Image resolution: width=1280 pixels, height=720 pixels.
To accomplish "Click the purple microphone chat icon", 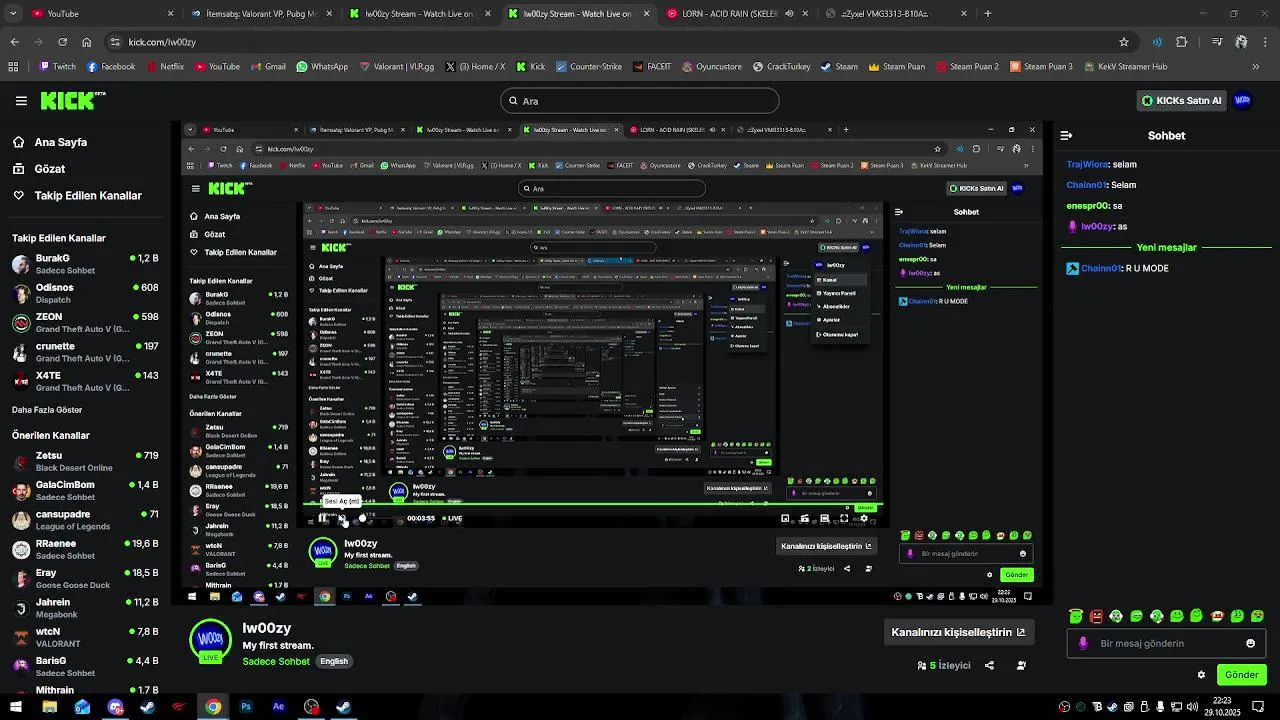I will 1083,643.
